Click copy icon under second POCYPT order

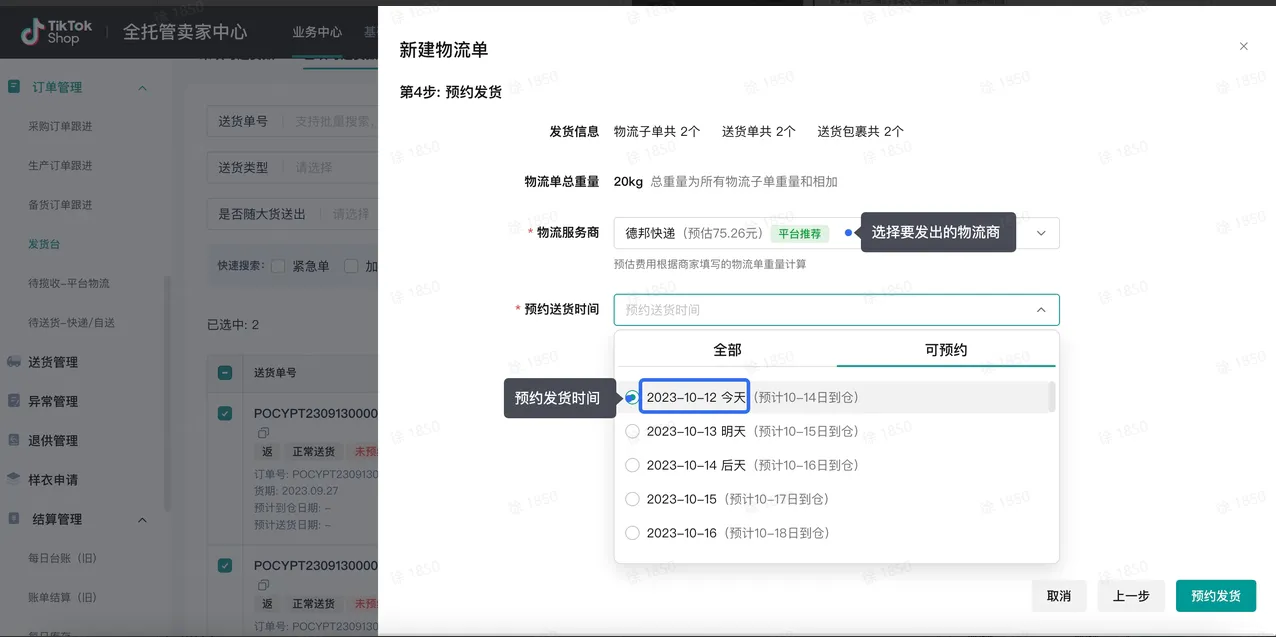[x=264, y=585]
